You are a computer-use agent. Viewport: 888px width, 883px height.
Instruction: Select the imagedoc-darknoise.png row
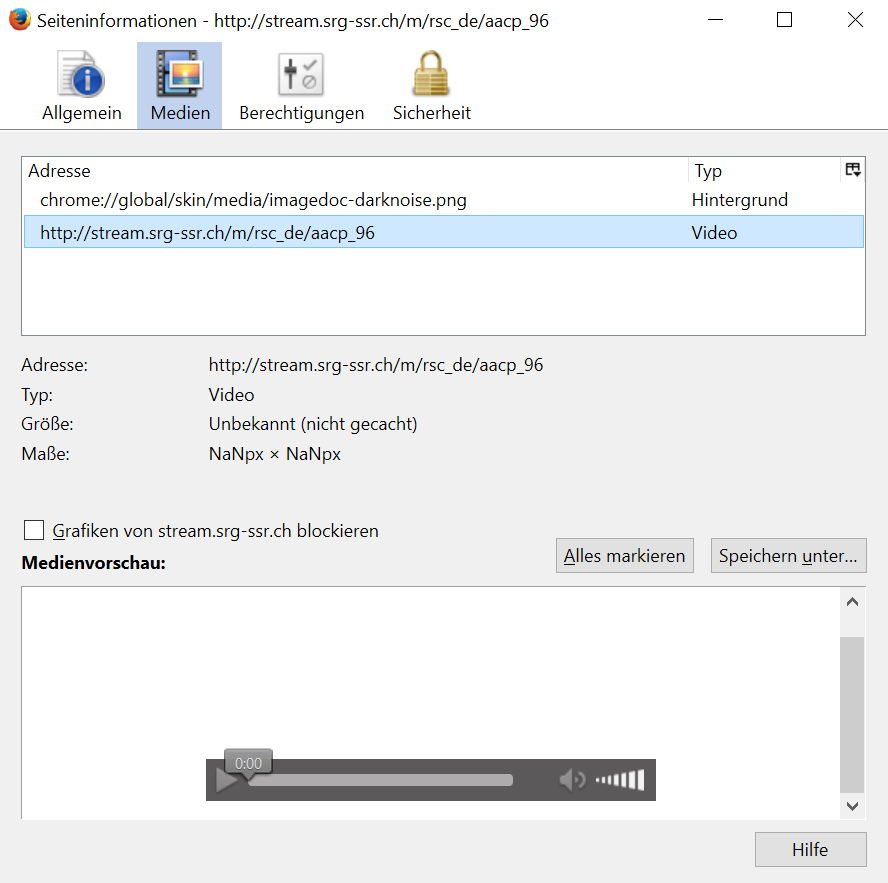443,200
